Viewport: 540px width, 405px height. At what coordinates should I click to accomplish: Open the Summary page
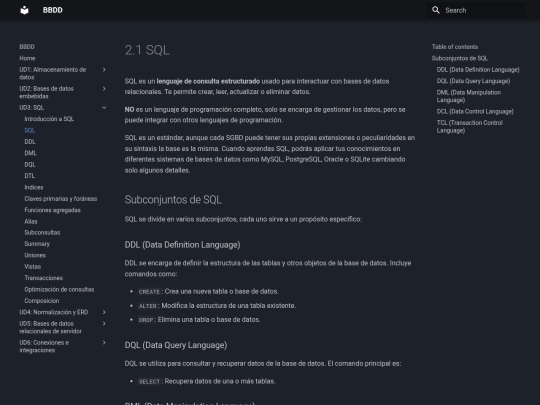tap(37, 244)
